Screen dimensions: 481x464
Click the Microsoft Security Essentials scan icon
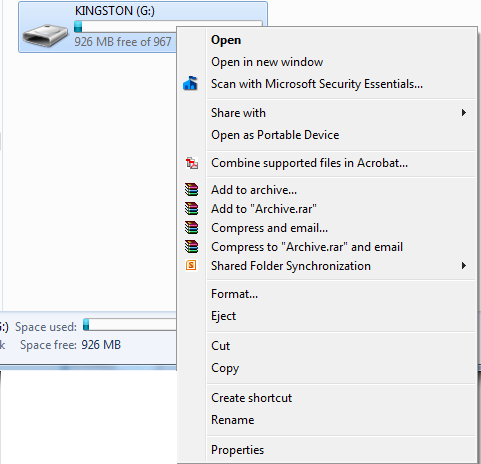point(190,83)
